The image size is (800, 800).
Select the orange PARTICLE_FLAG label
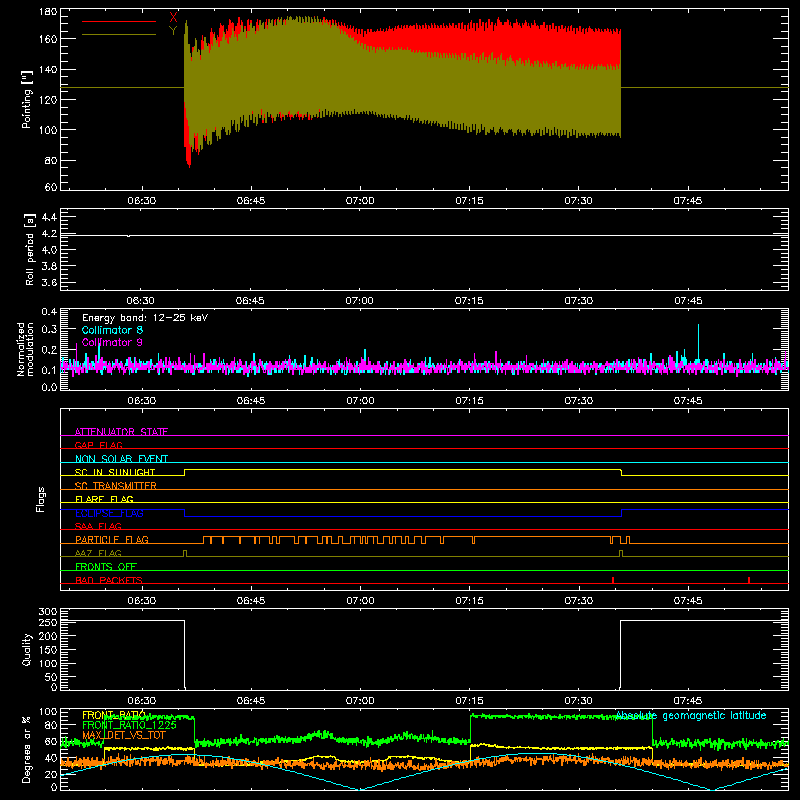pyautogui.click(x=112, y=540)
